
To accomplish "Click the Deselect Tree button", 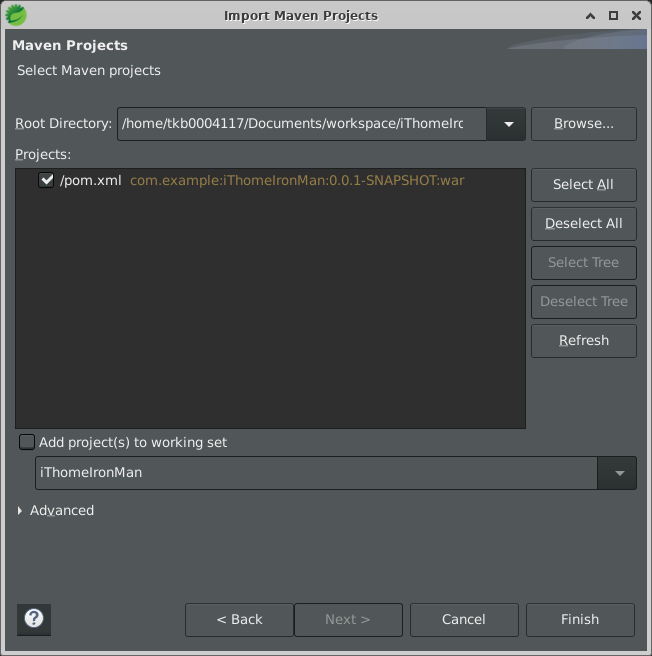I will tap(584, 302).
